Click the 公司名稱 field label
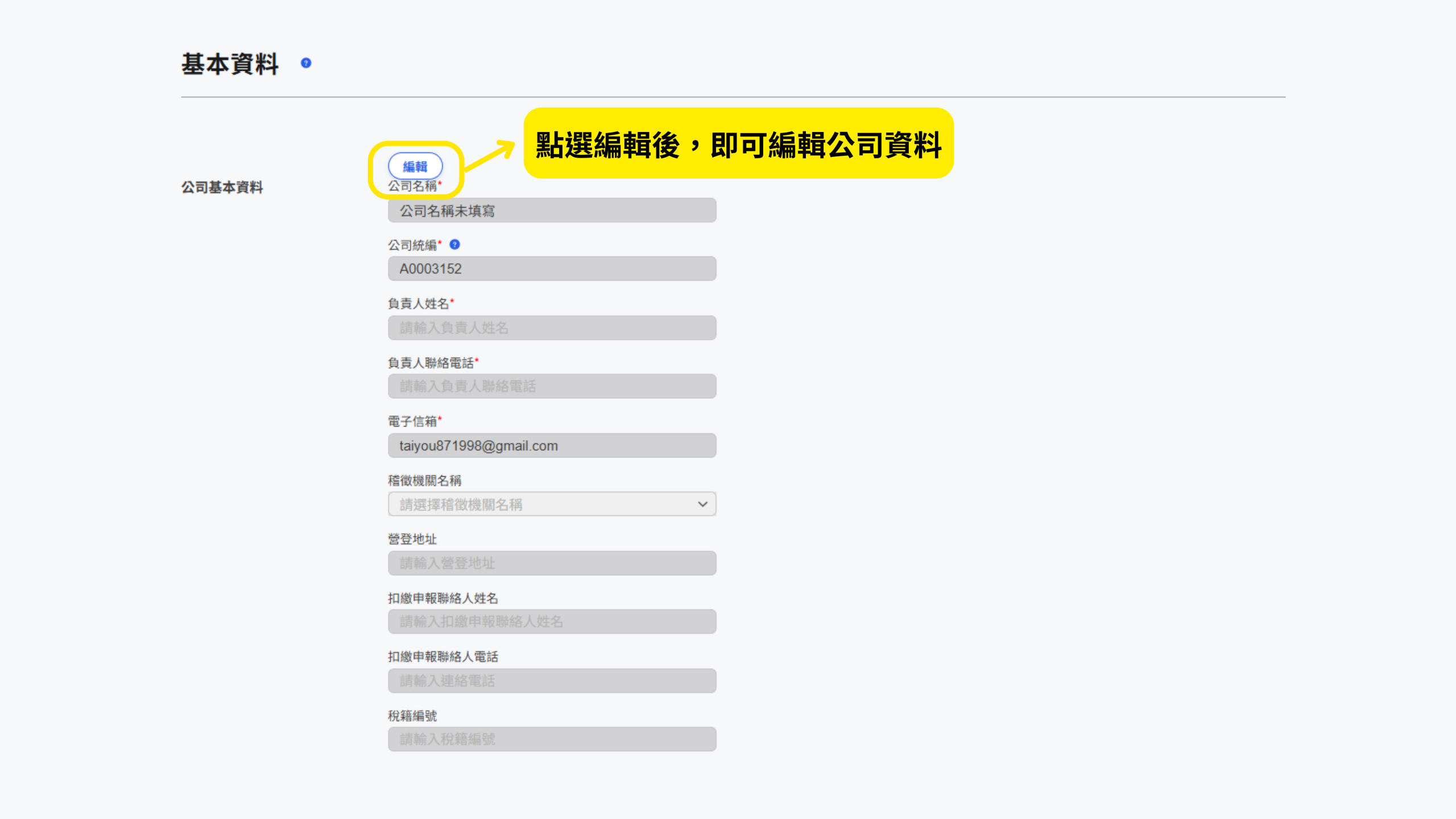 [x=412, y=187]
